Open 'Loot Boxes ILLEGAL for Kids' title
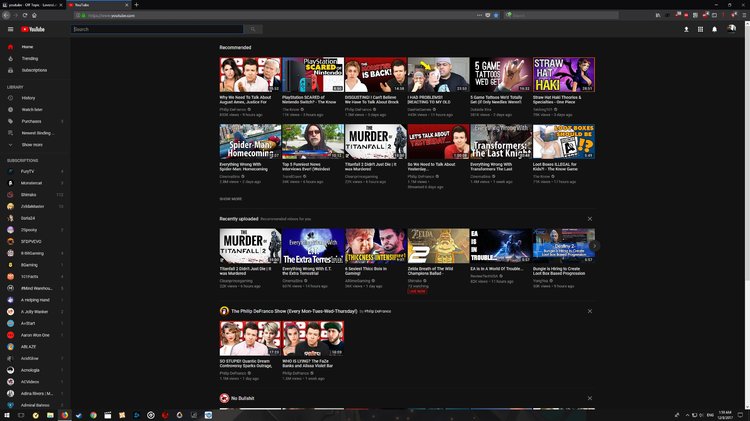Viewport: 750px width, 421px height. coord(556,166)
